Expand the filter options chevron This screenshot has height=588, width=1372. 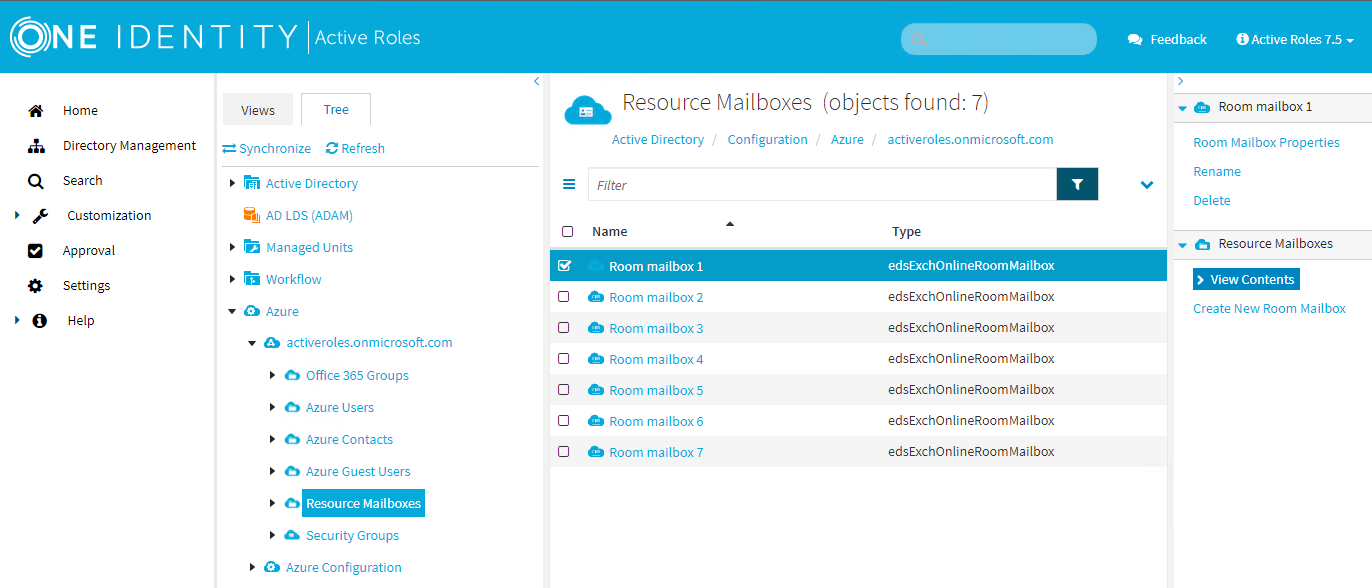tap(1147, 185)
